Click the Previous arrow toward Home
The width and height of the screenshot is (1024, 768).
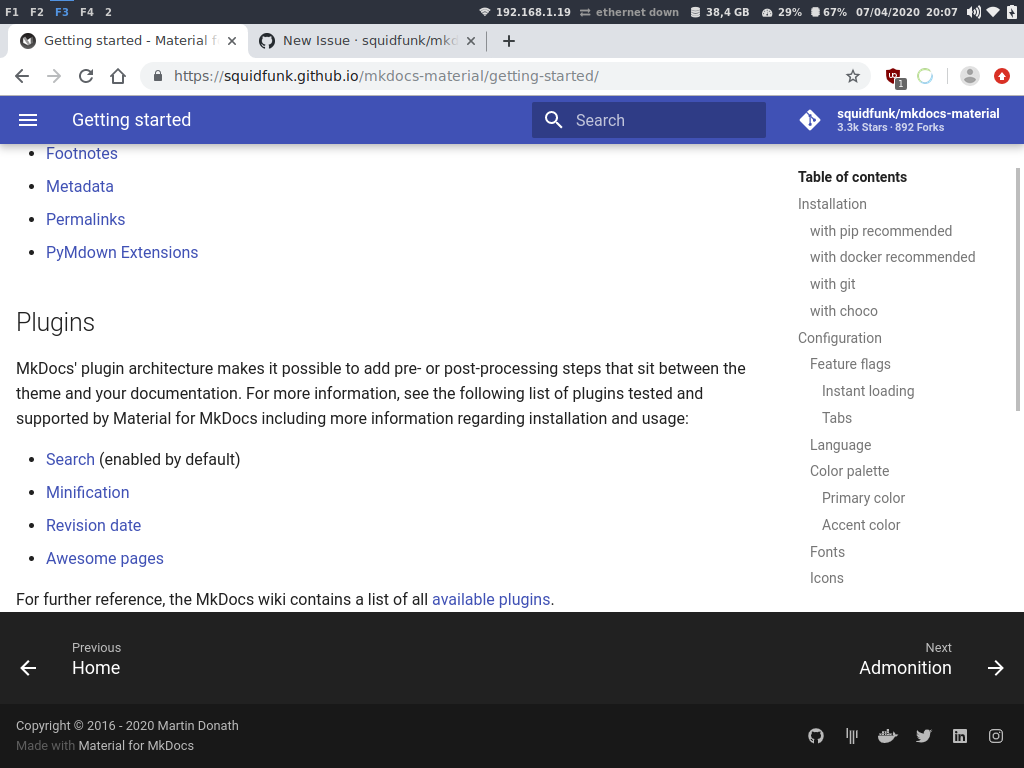coord(28,667)
